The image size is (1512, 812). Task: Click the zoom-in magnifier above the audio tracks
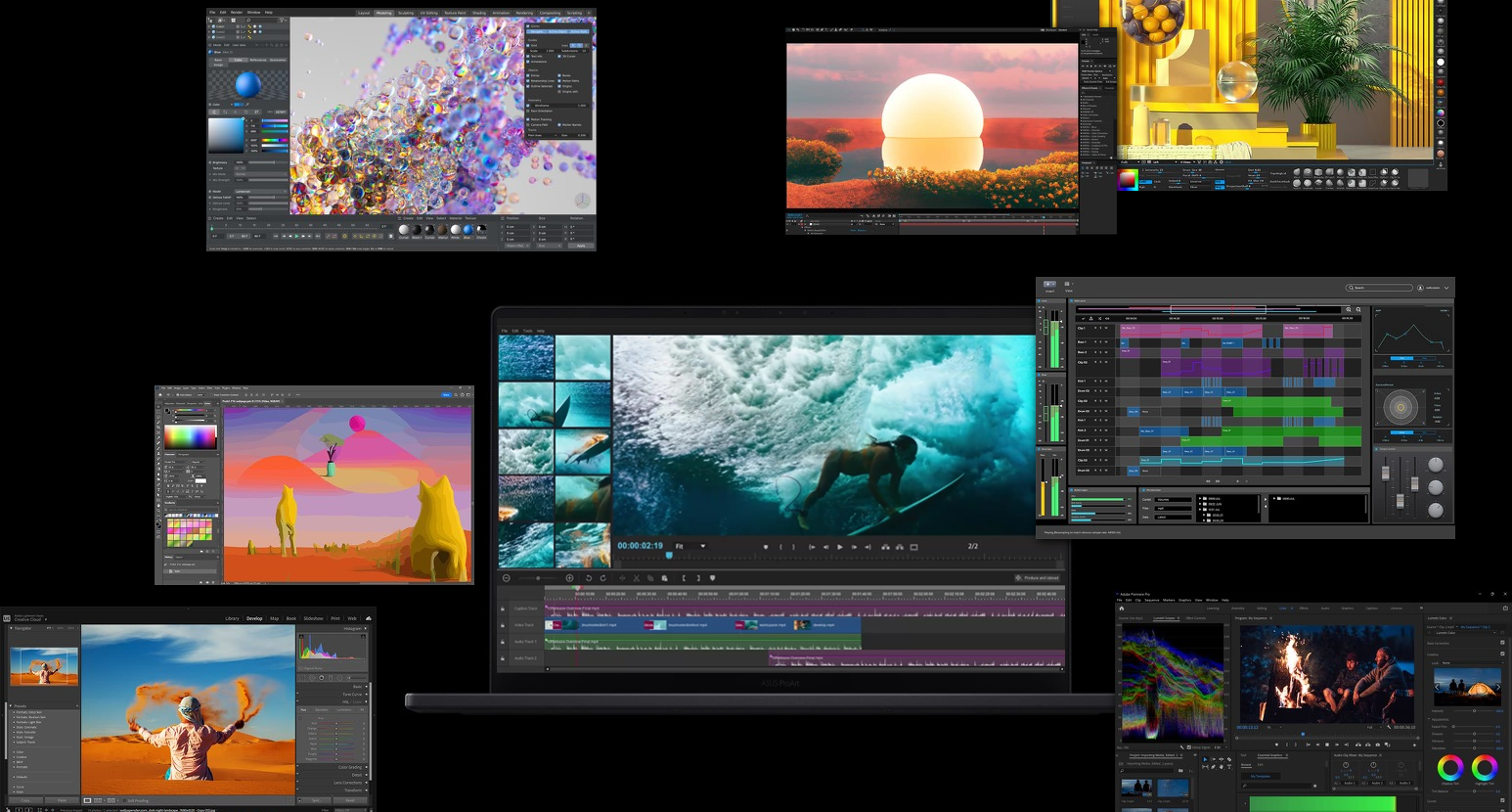pos(1349,309)
